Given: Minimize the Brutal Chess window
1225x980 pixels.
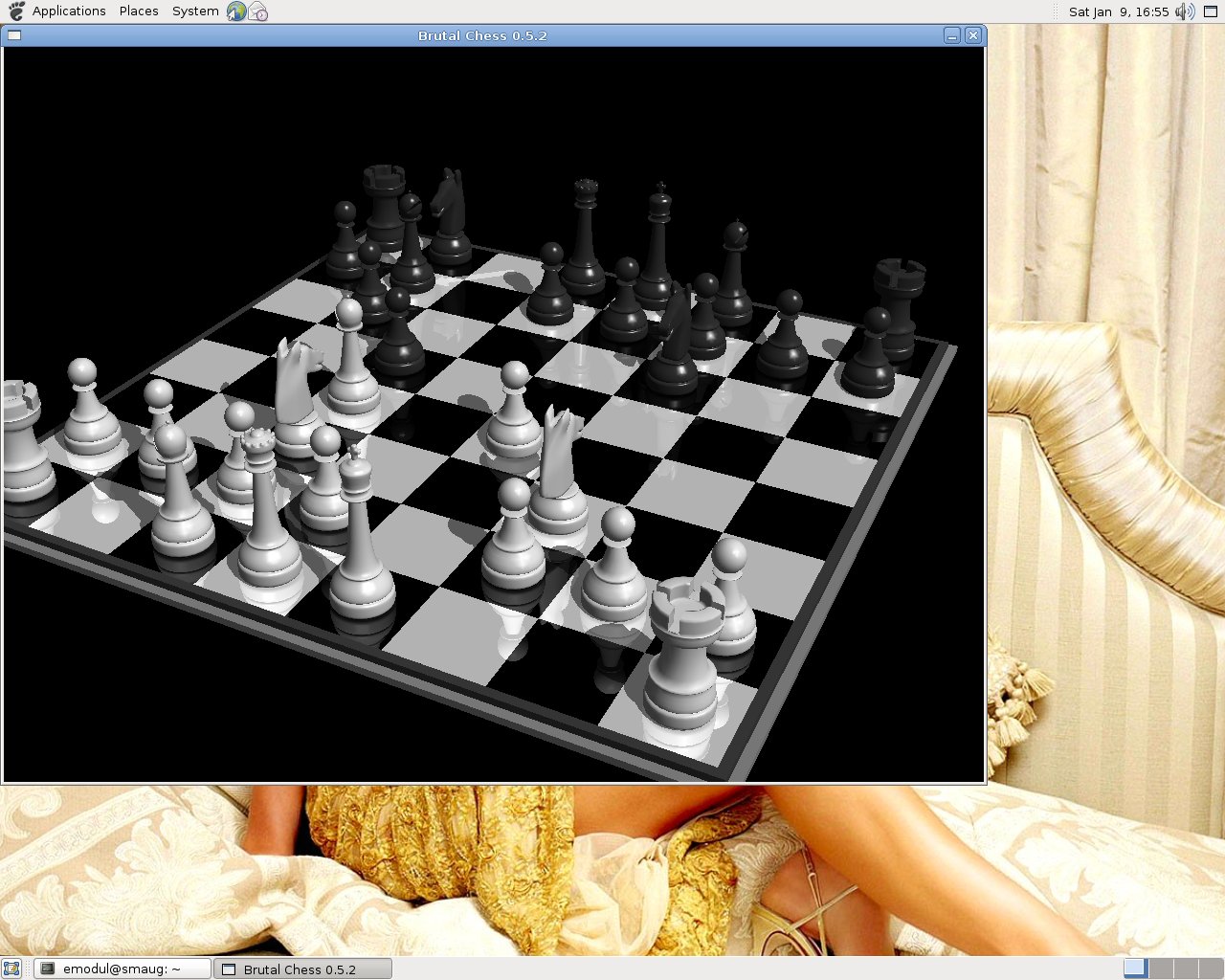Looking at the screenshot, I should tap(951, 35).
